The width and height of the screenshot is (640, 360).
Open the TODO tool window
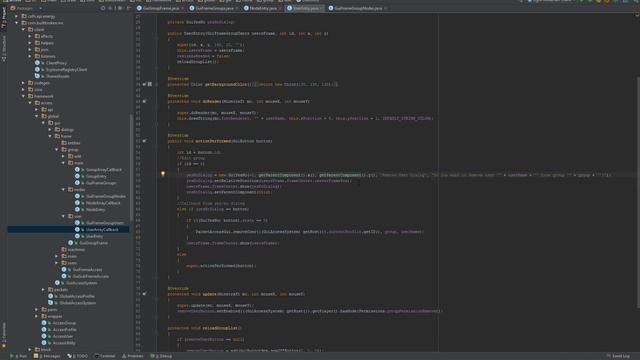point(78,356)
